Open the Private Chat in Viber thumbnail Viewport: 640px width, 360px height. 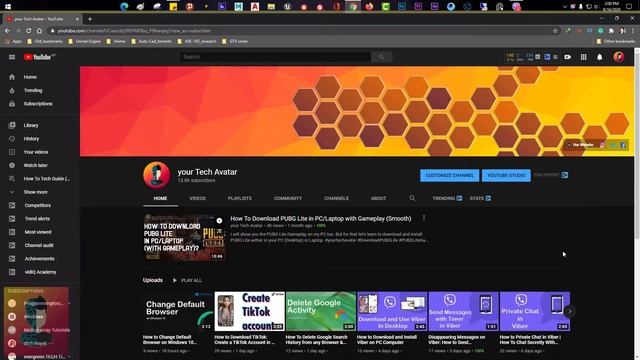(x=535, y=311)
